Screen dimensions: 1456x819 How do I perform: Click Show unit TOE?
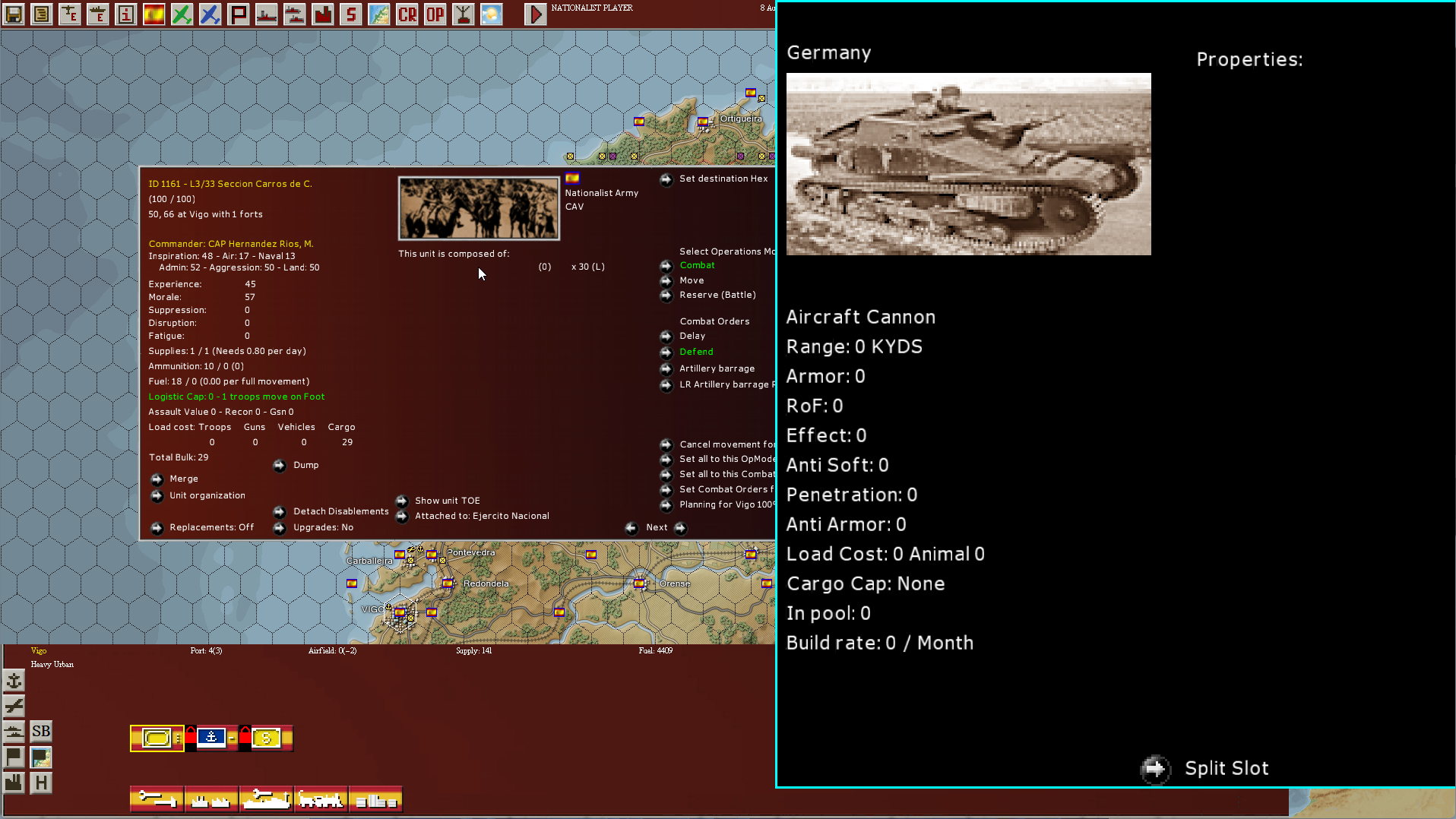402,501
